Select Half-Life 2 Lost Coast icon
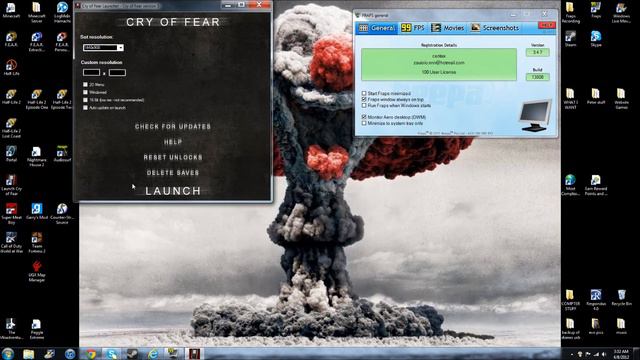 [11, 128]
